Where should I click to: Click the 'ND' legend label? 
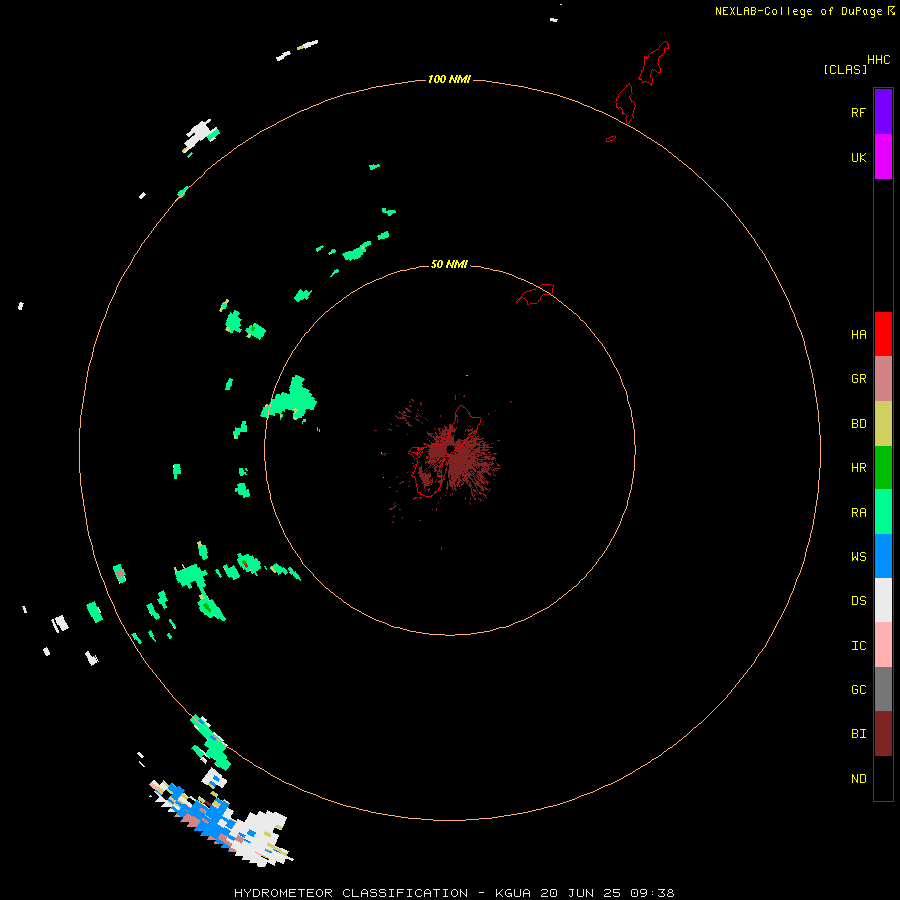(x=858, y=779)
